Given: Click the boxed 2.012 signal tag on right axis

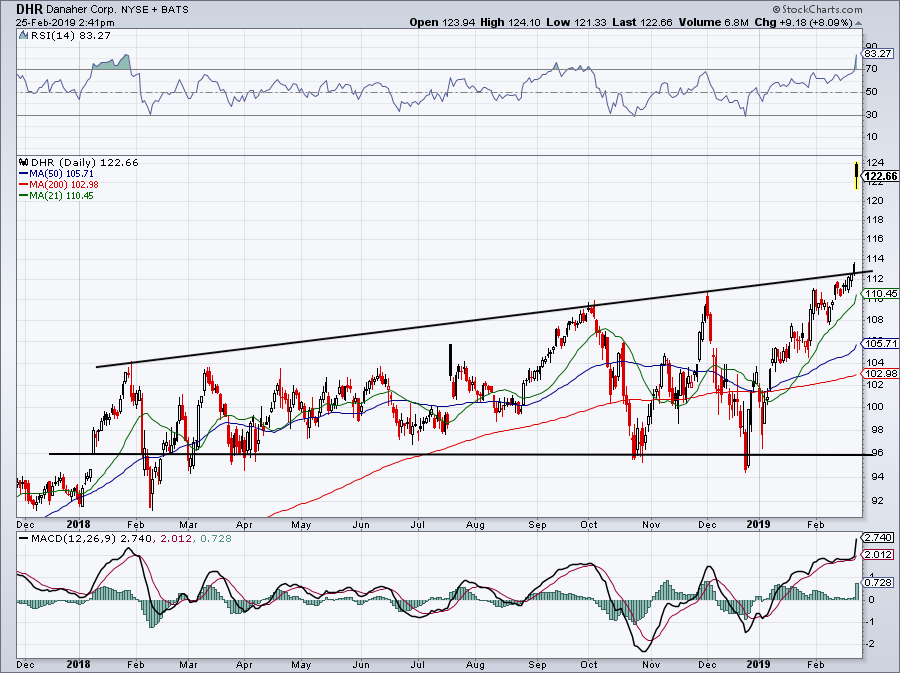Looking at the screenshot, I should (878, 555).
